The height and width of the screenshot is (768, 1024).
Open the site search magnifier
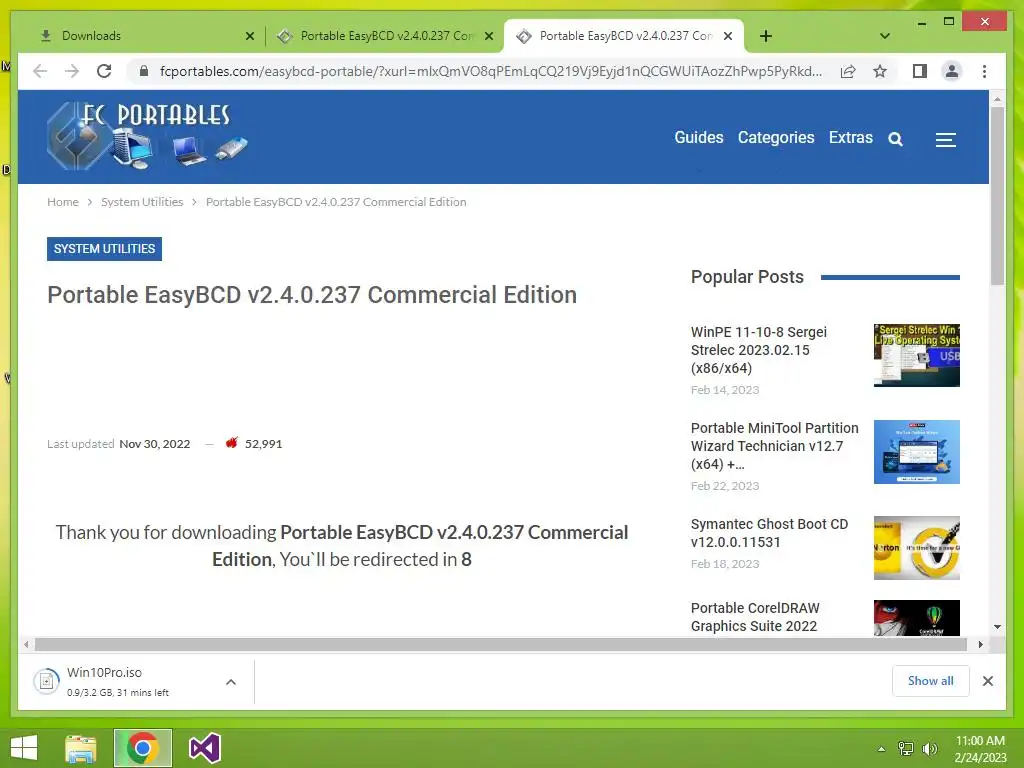click(x=895, y=139)
